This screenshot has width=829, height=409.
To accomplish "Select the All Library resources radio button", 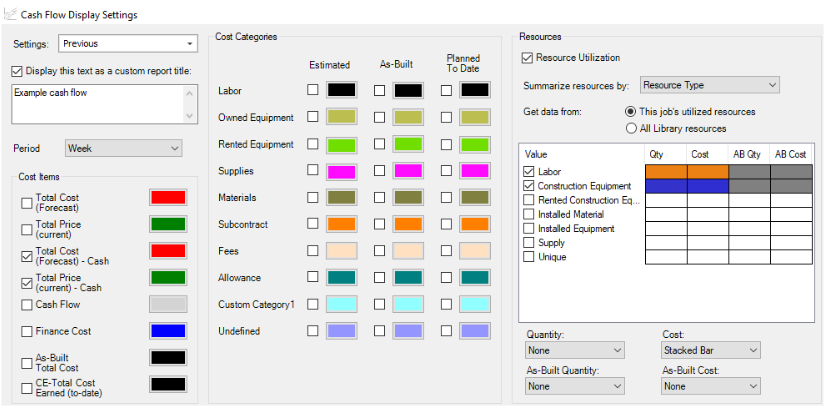I will pos(630,128).
